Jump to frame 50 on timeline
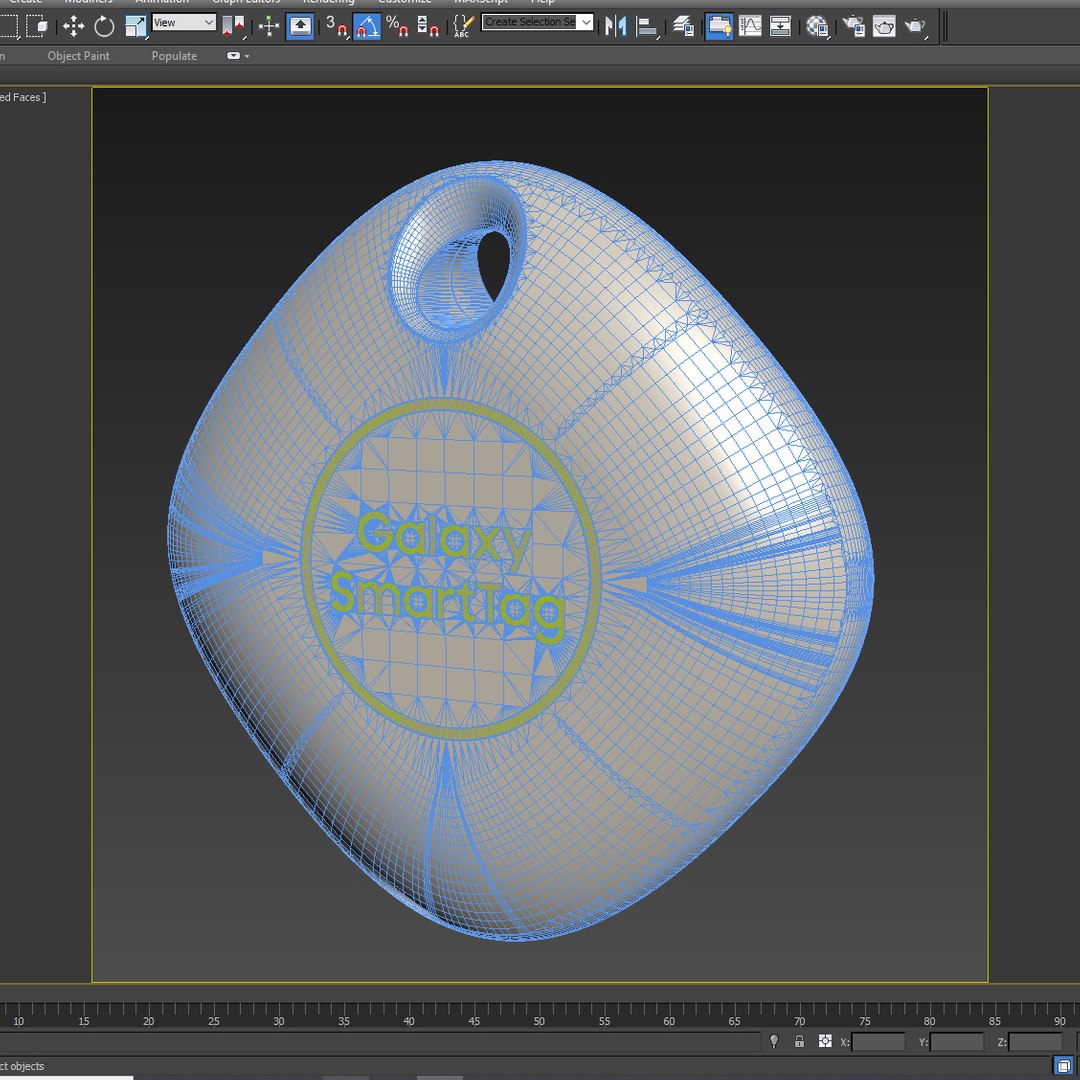The image size is (1080, 1080). pyautogui.click(x=539, y=1021)
